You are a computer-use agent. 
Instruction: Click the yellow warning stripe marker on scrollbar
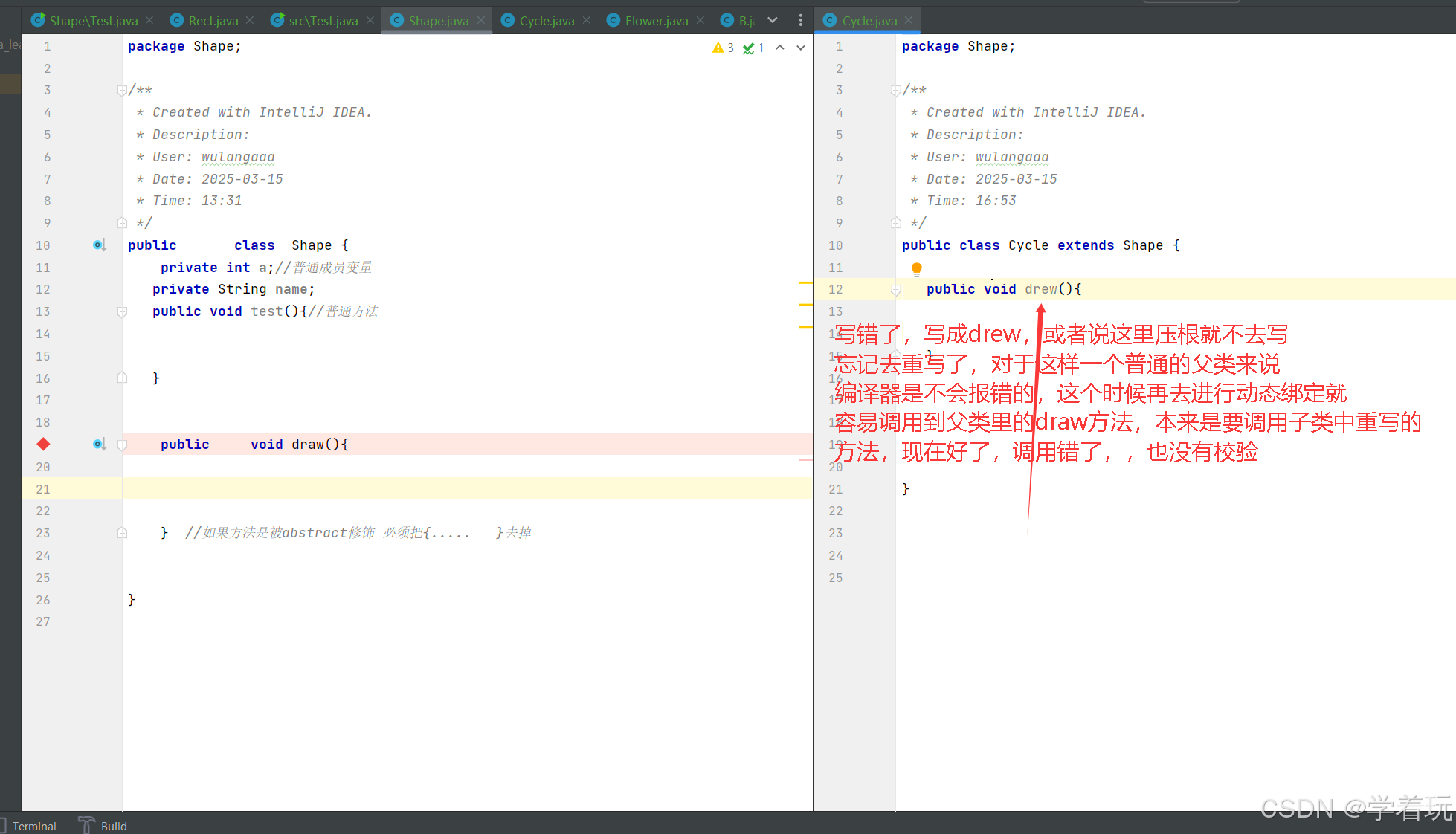coord(805,282)
